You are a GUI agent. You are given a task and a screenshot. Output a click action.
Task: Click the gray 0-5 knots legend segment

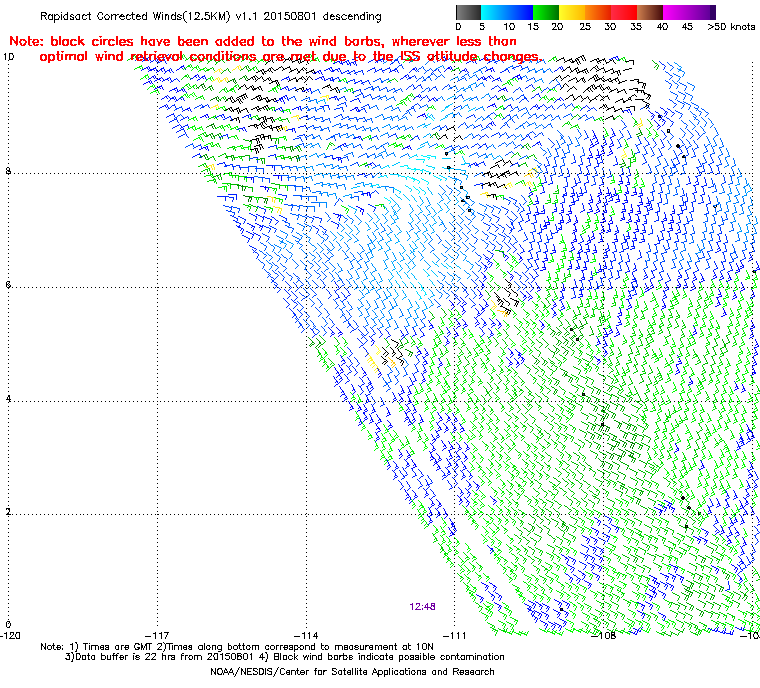[x=468, y=12]
